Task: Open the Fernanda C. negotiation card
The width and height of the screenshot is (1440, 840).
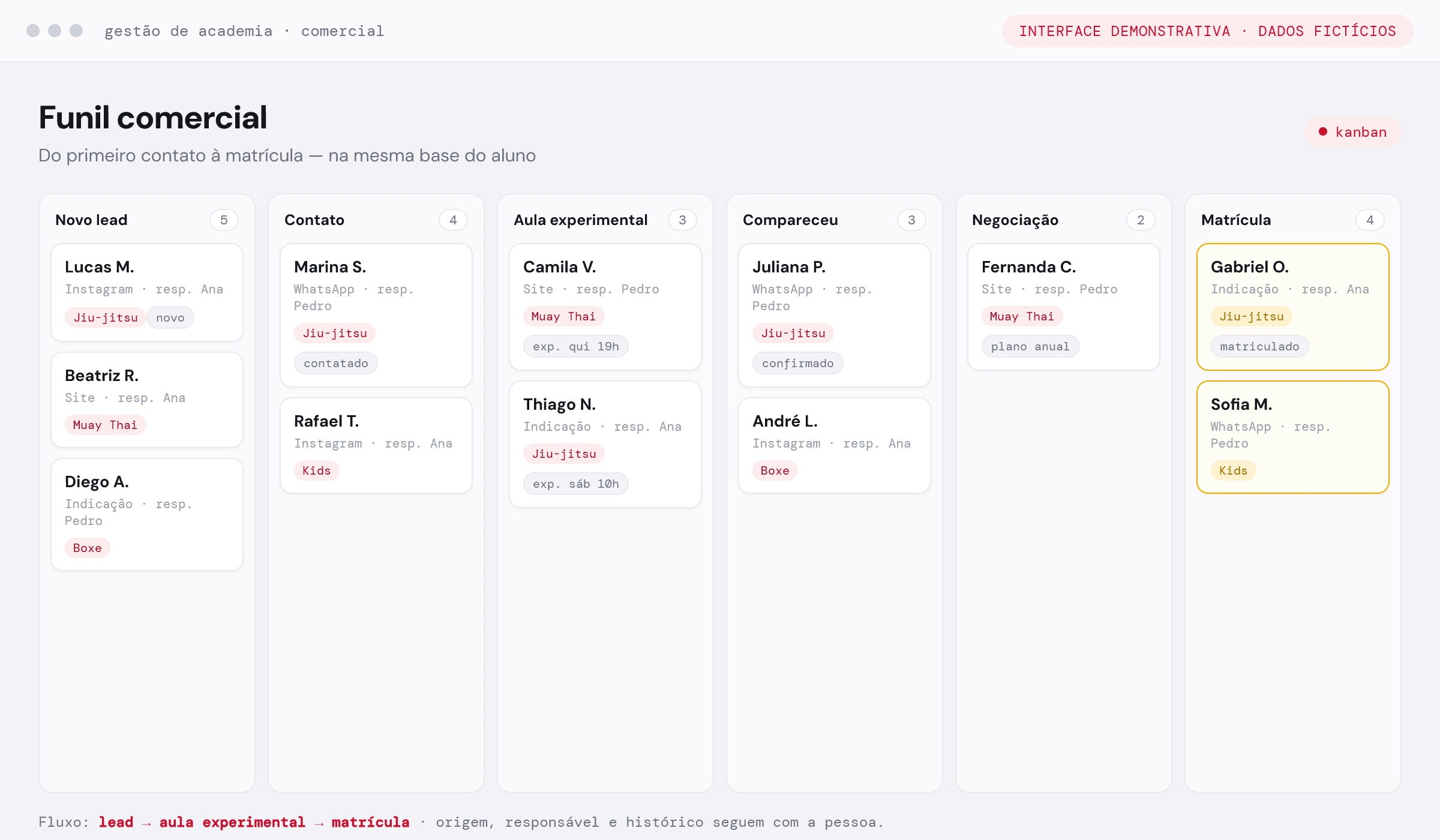Action: coord(1064,307)
